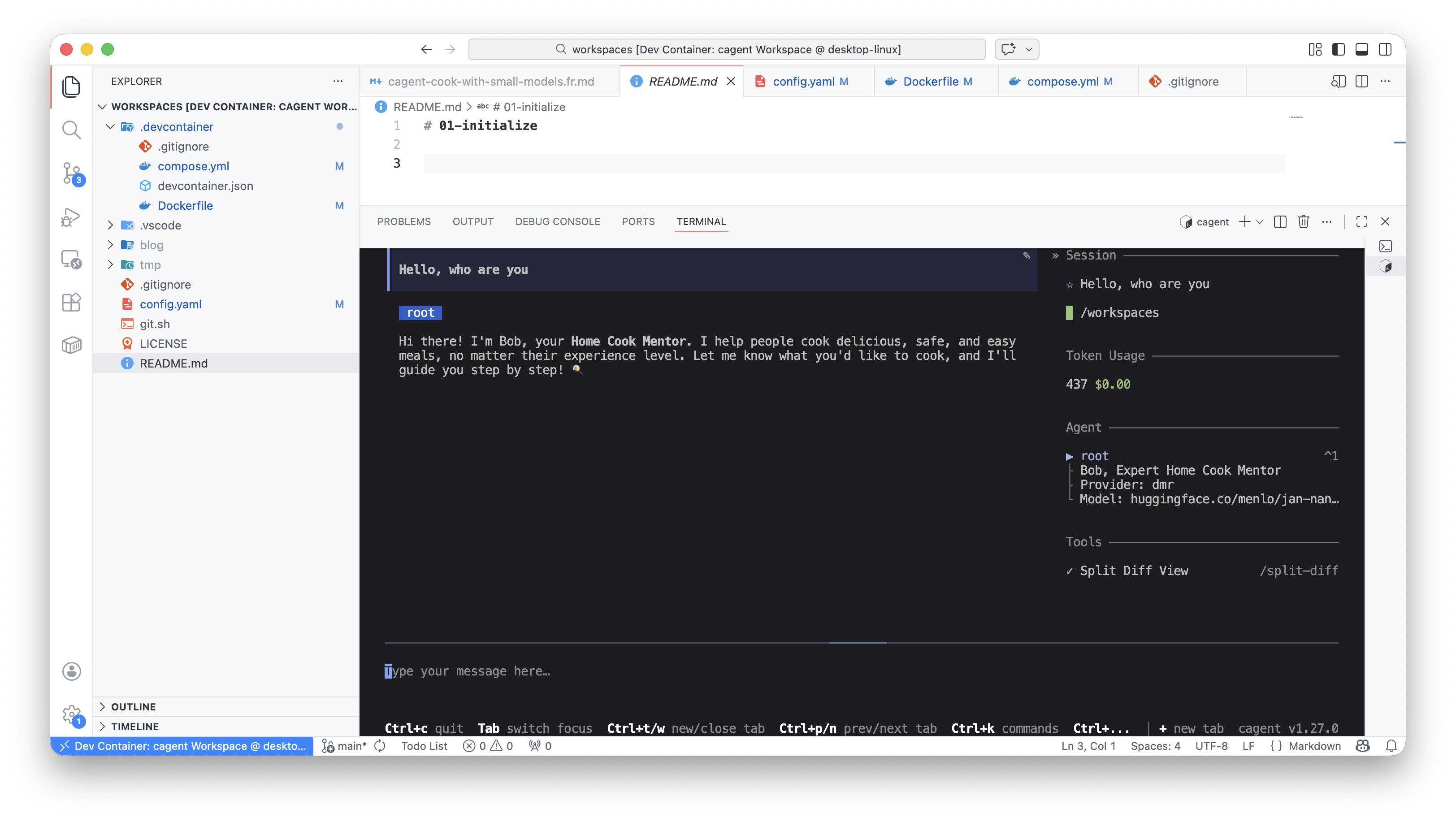Click Dev Container remote status button
Screen dimensions: 1456x822
(x=182, y=746)
